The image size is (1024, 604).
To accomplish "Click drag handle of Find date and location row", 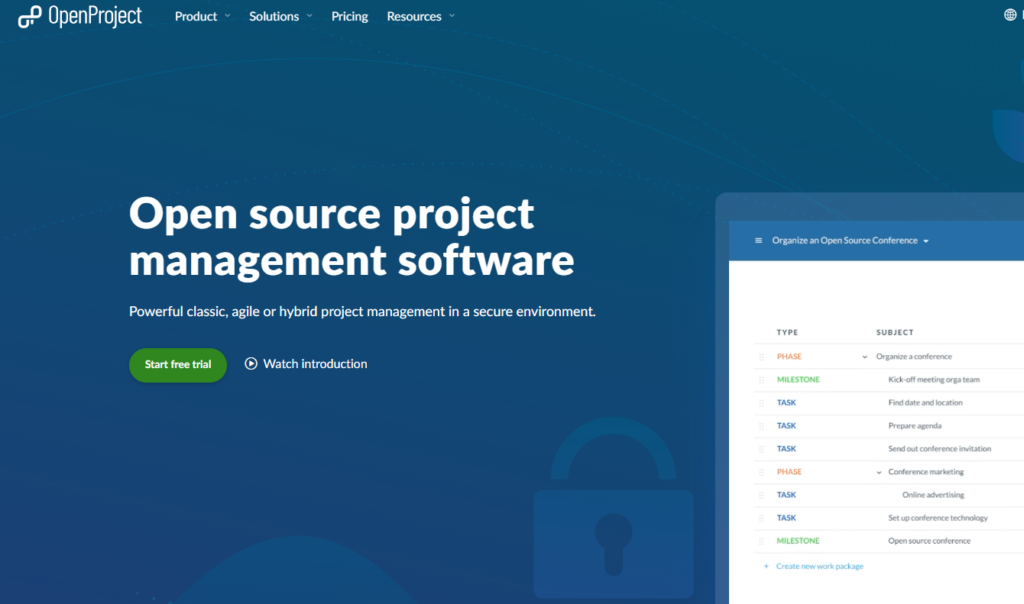I will click(x=761, y=403).
